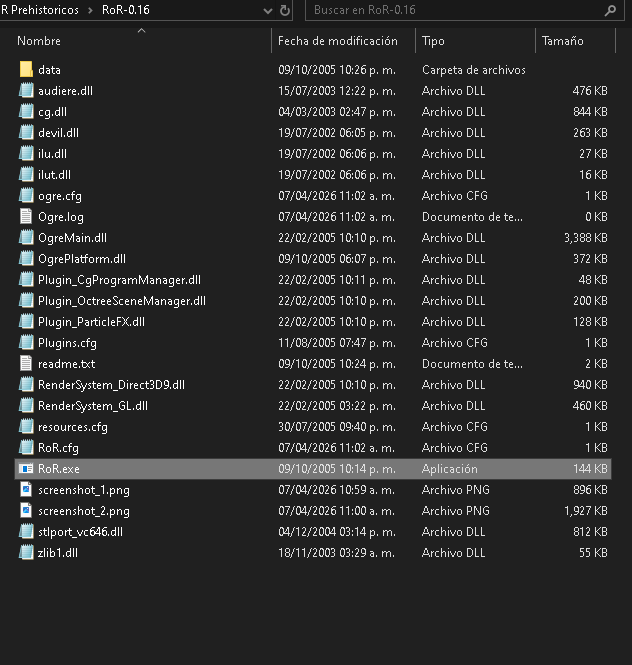Select the ogre.cfg file icon
Image resolution: width=632 pixels, height=665 pixels.
[x=26, y=196]
